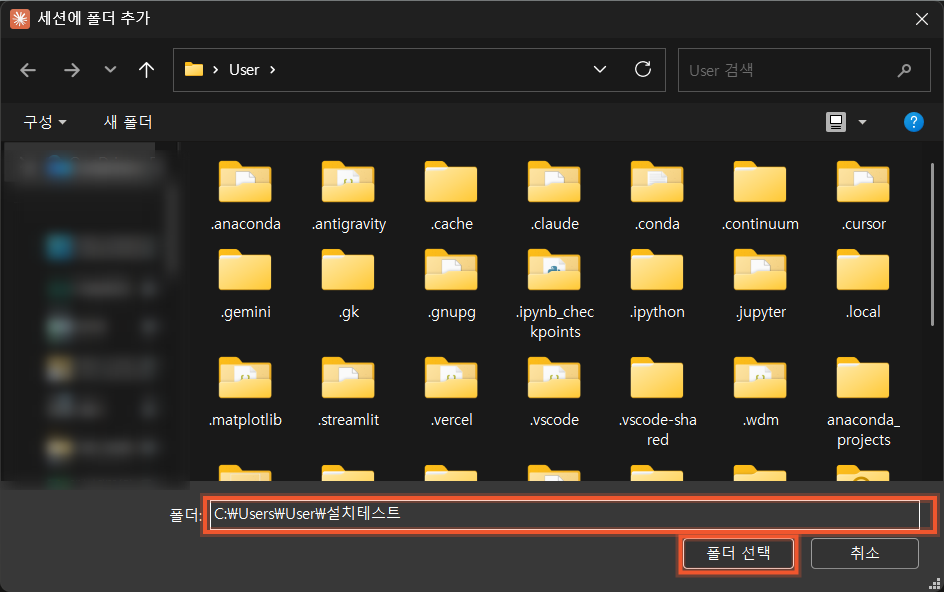944x592 pixels.
Task: Open the address bar history dropdown
Action: (x=600, y=69)
